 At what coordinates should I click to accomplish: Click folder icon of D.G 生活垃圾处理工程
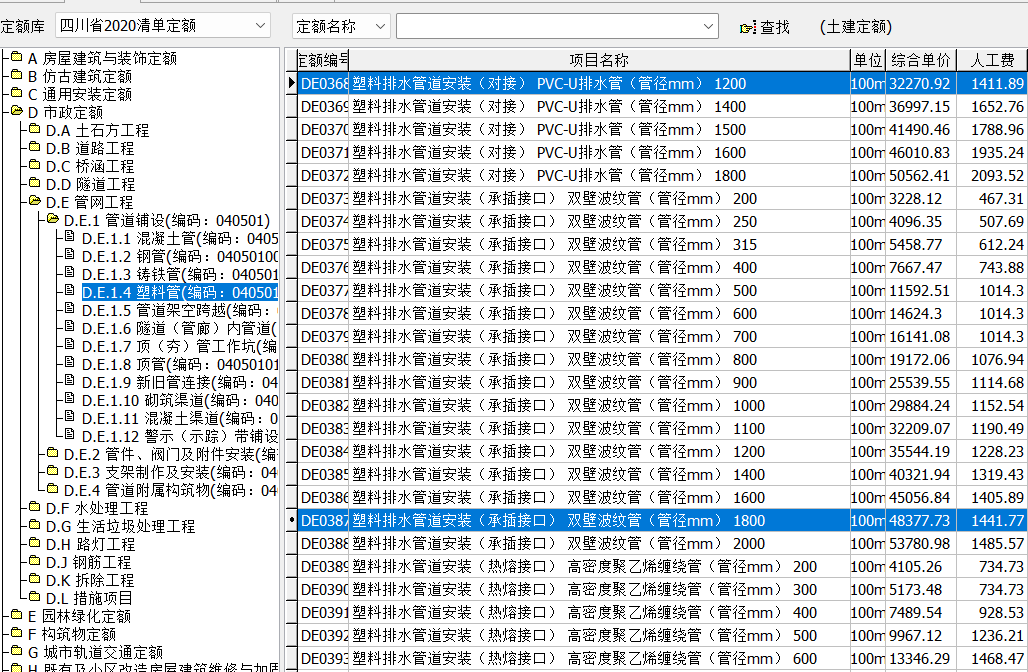tap(35, 525)
